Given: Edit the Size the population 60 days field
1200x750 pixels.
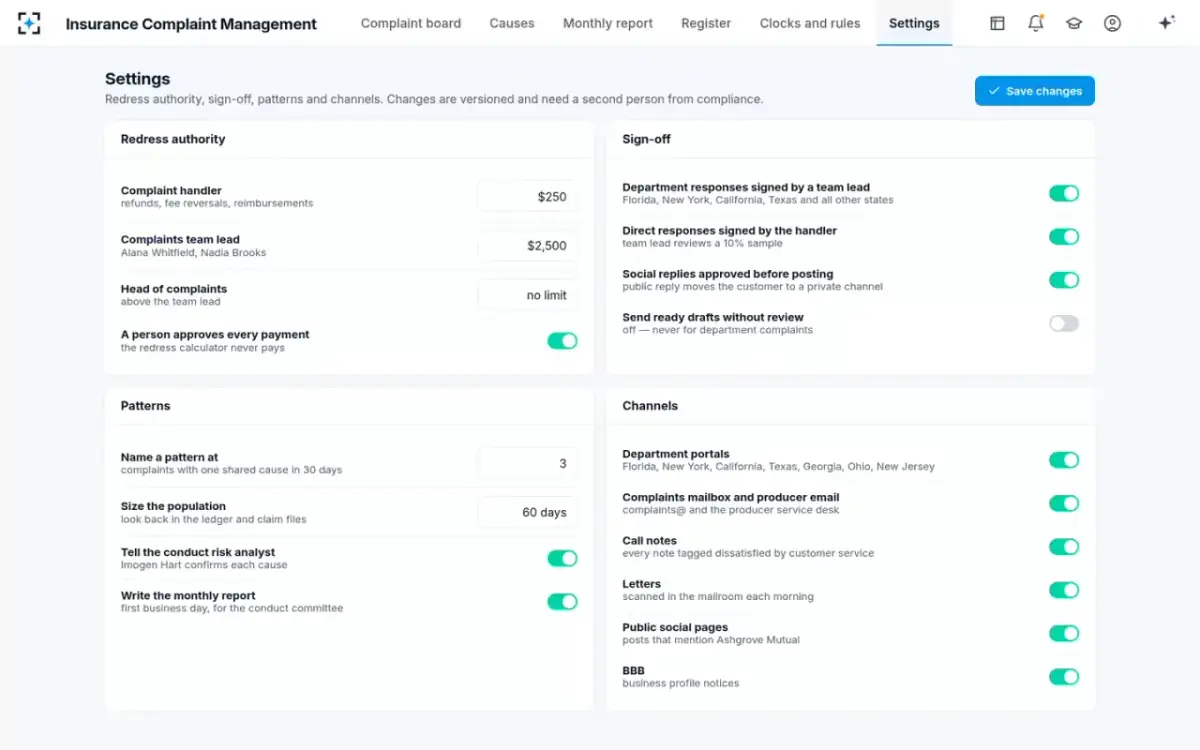Looking at the screenshot, I should coord(528,512).
